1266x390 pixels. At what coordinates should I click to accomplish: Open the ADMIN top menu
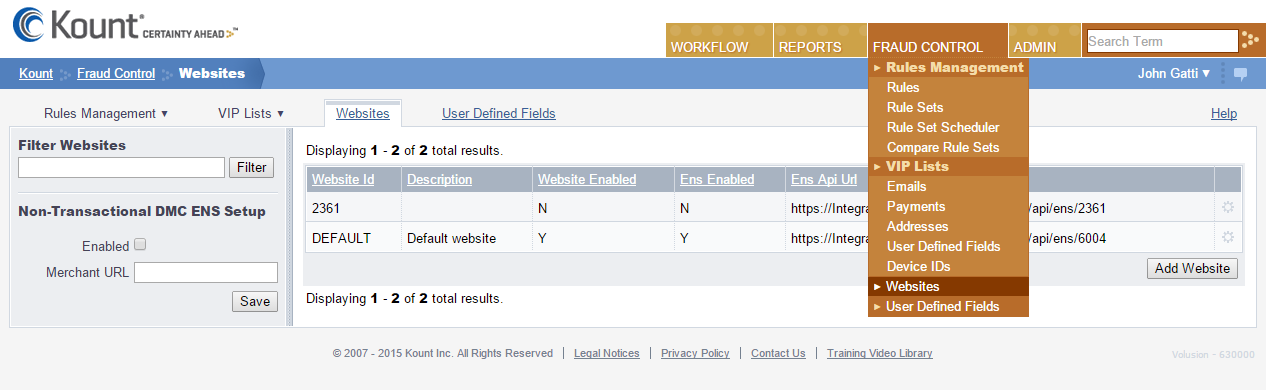pos(1045,40)
